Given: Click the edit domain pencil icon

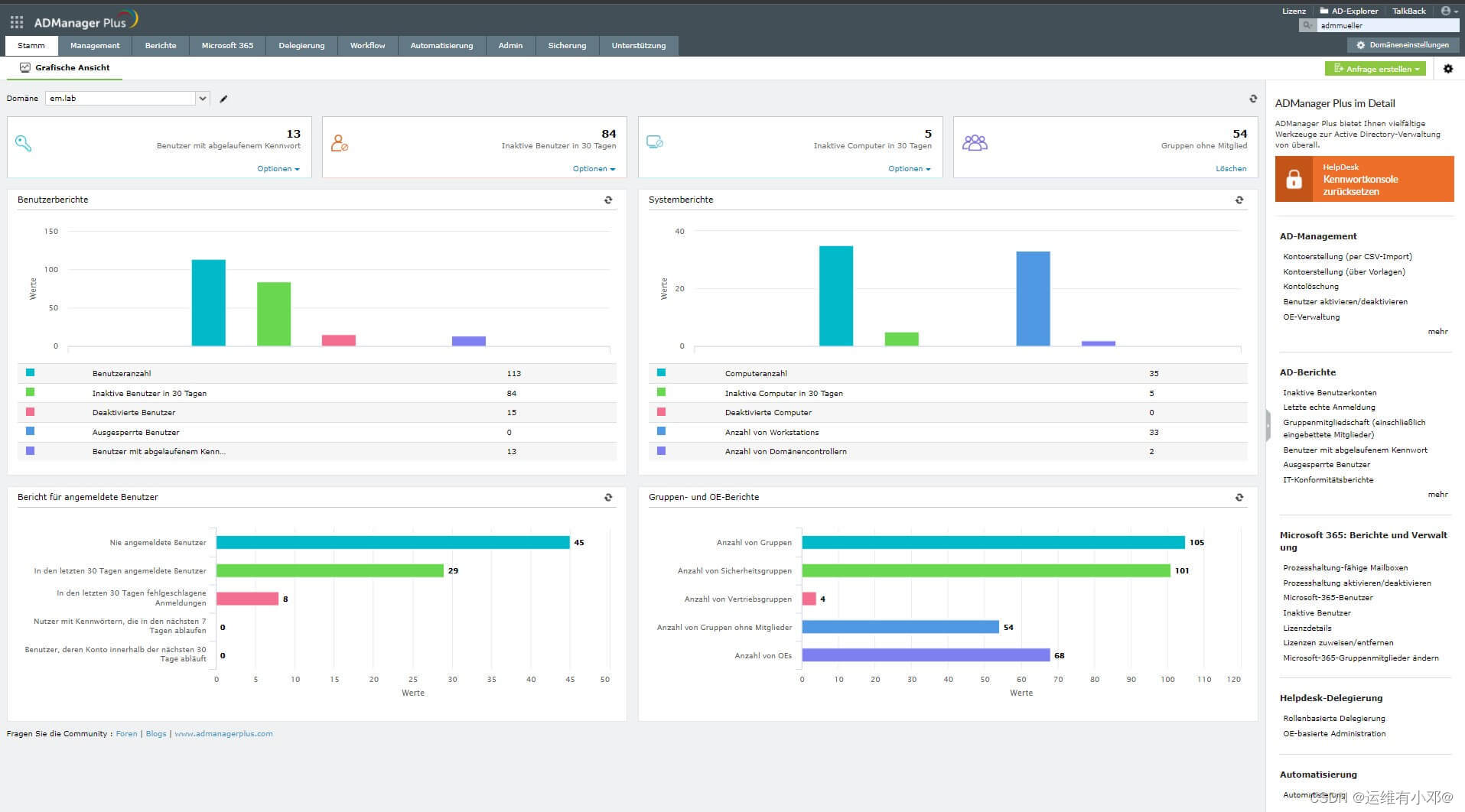Looking at the screenshot, I should pyautogui.click(x=223, y=99).
